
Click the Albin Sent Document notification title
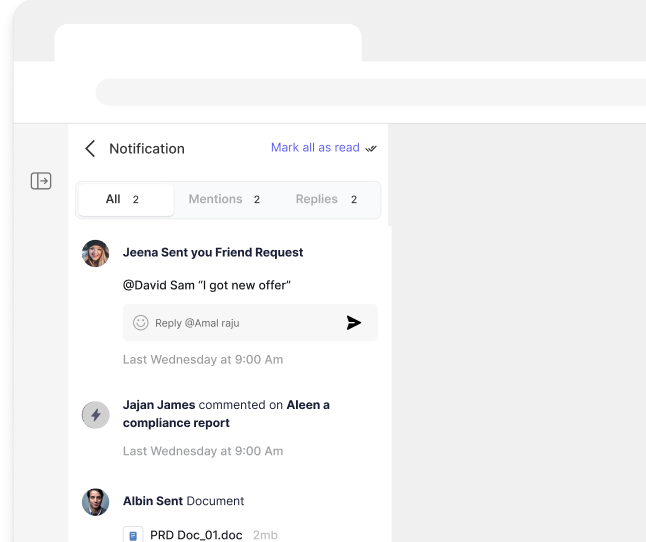(x=183, y=501)
